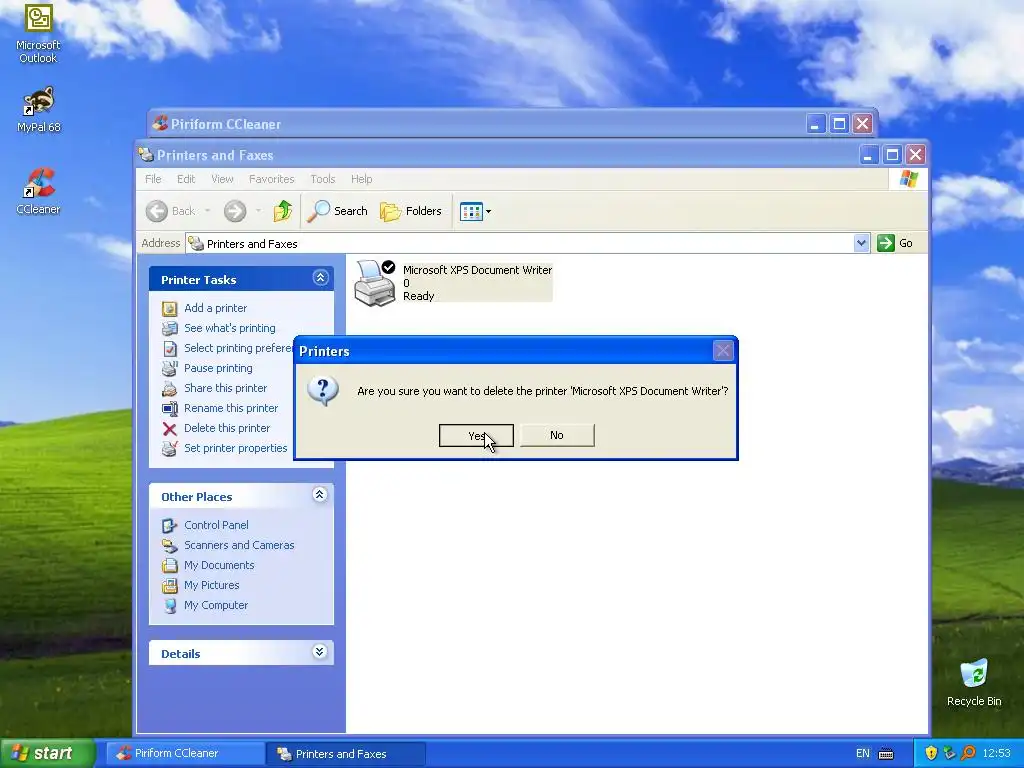Click the Back toolbar button

[171, 211]
